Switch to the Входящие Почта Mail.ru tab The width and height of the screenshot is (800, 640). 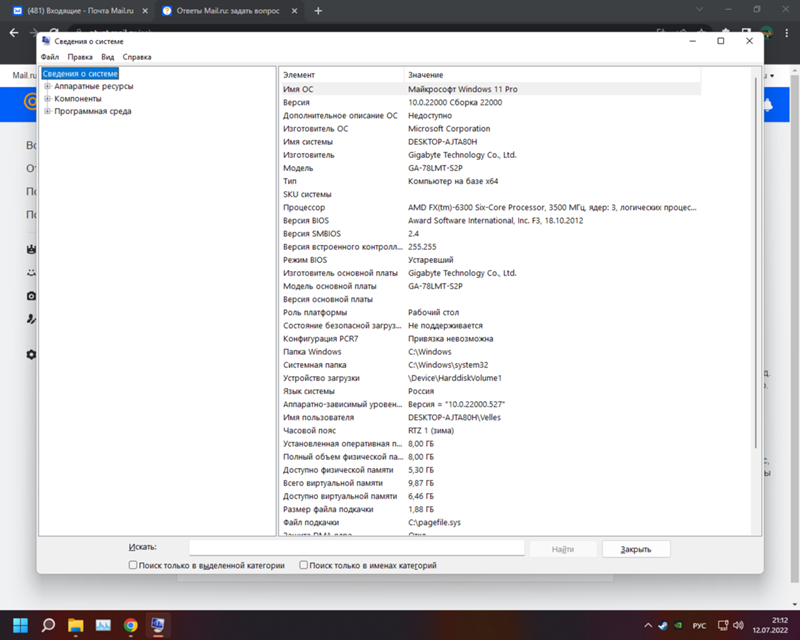tap(81, 11)
